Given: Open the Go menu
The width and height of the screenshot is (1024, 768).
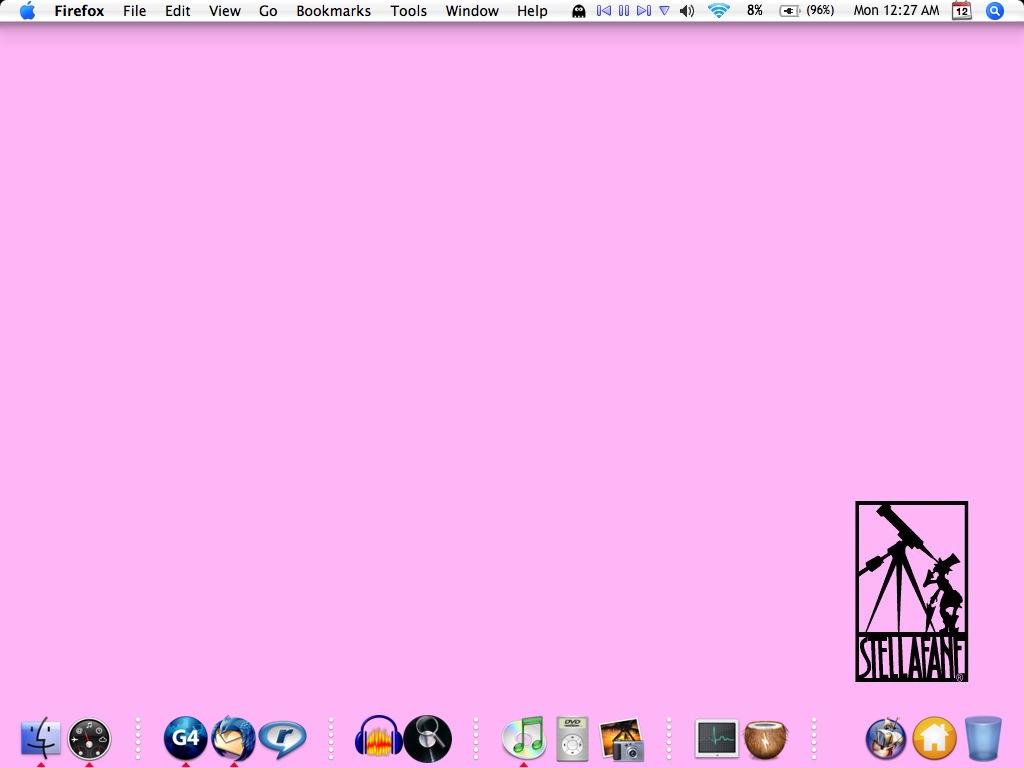Looking at the screenshot, I should [x=268, y=11].
